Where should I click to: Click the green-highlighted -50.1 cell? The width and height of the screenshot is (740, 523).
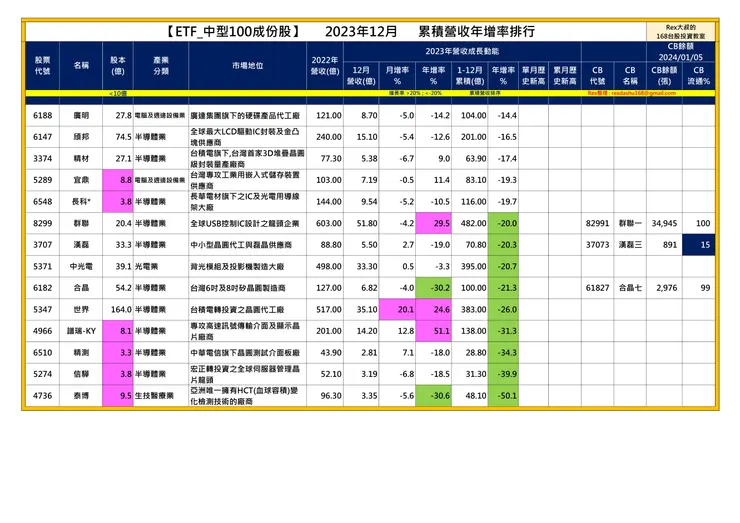503,396
